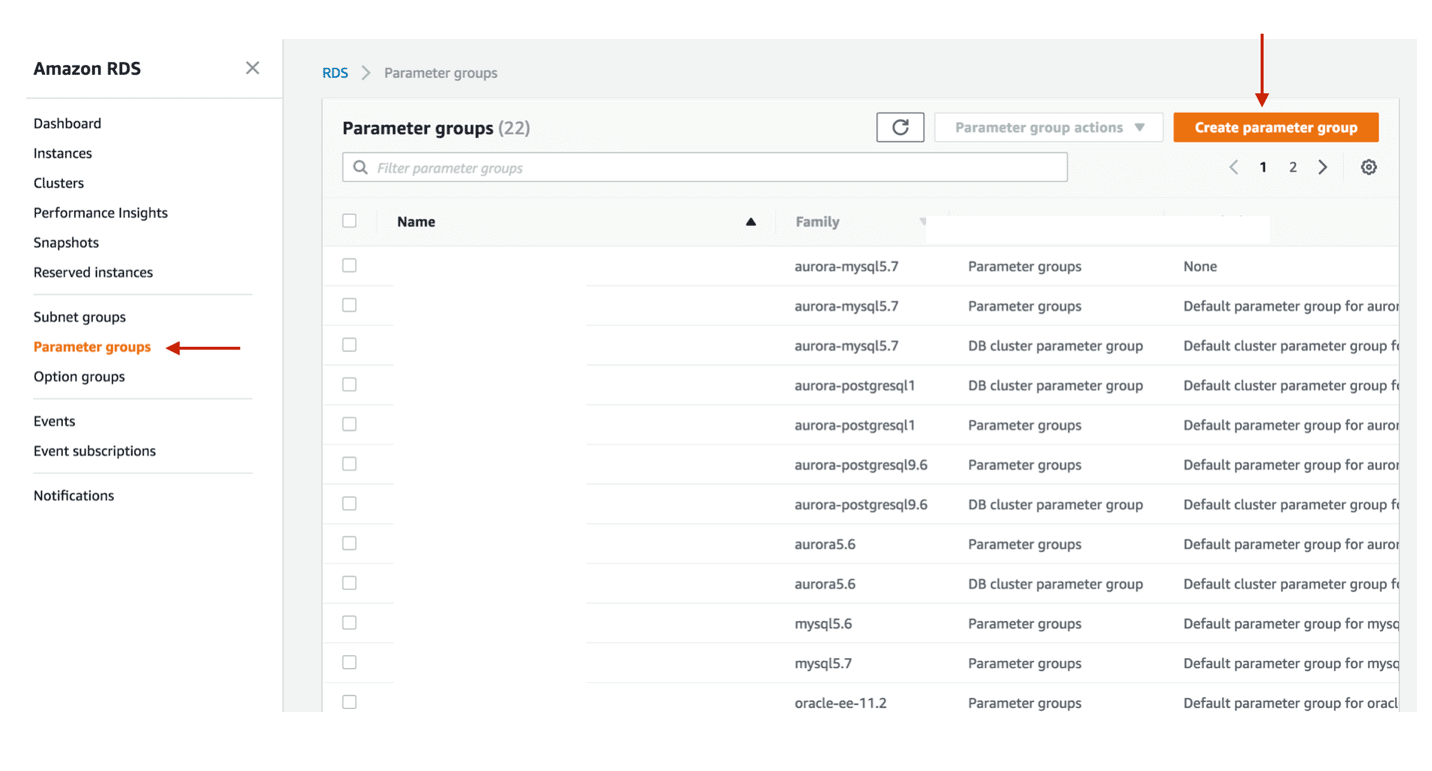Go to next page arrow
Image resolution: width=1432 pixels, height=771 pixels.
[x=1323, y=167]
